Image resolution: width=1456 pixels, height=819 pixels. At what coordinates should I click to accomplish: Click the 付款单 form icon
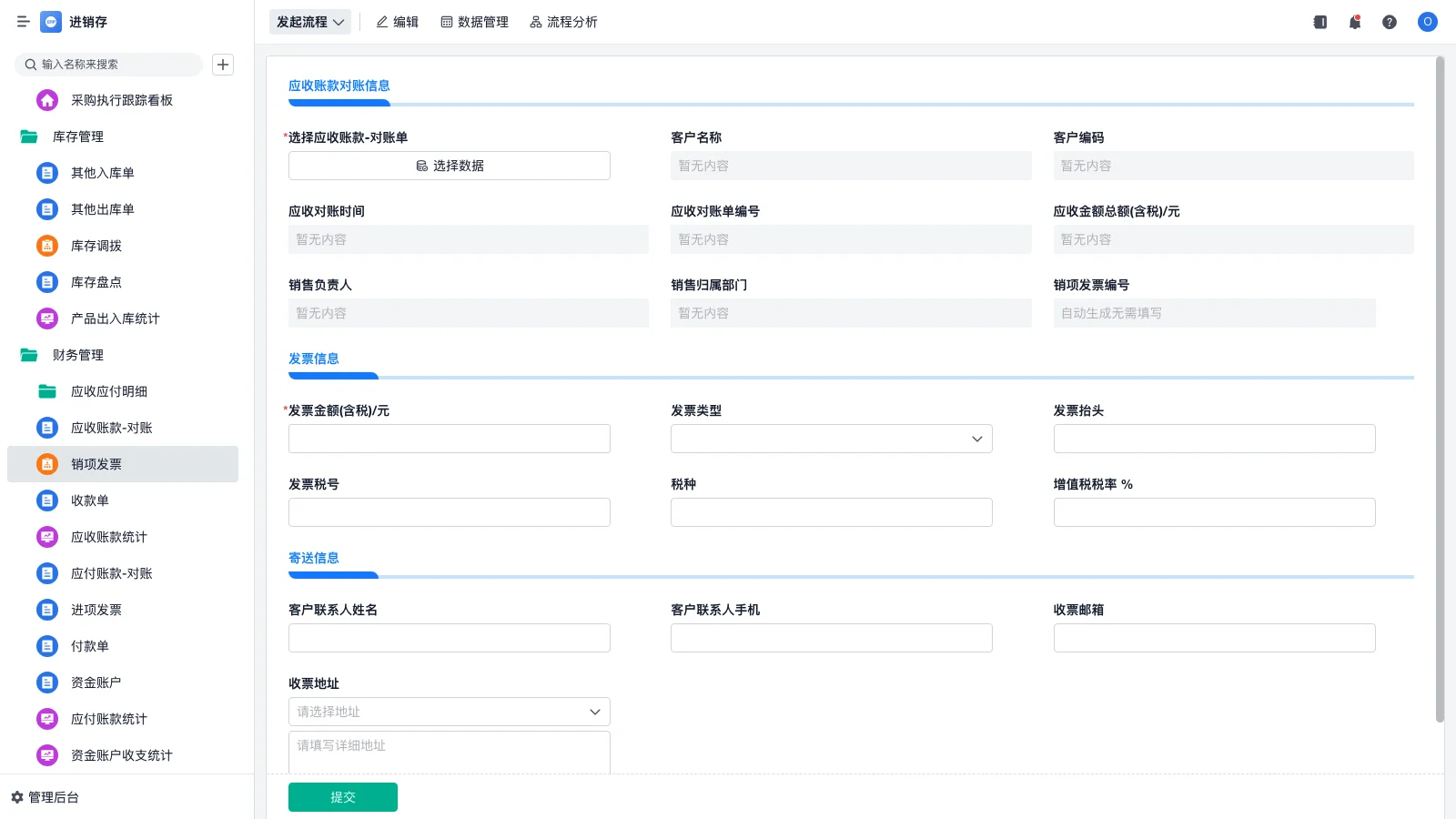click(47, 646)
